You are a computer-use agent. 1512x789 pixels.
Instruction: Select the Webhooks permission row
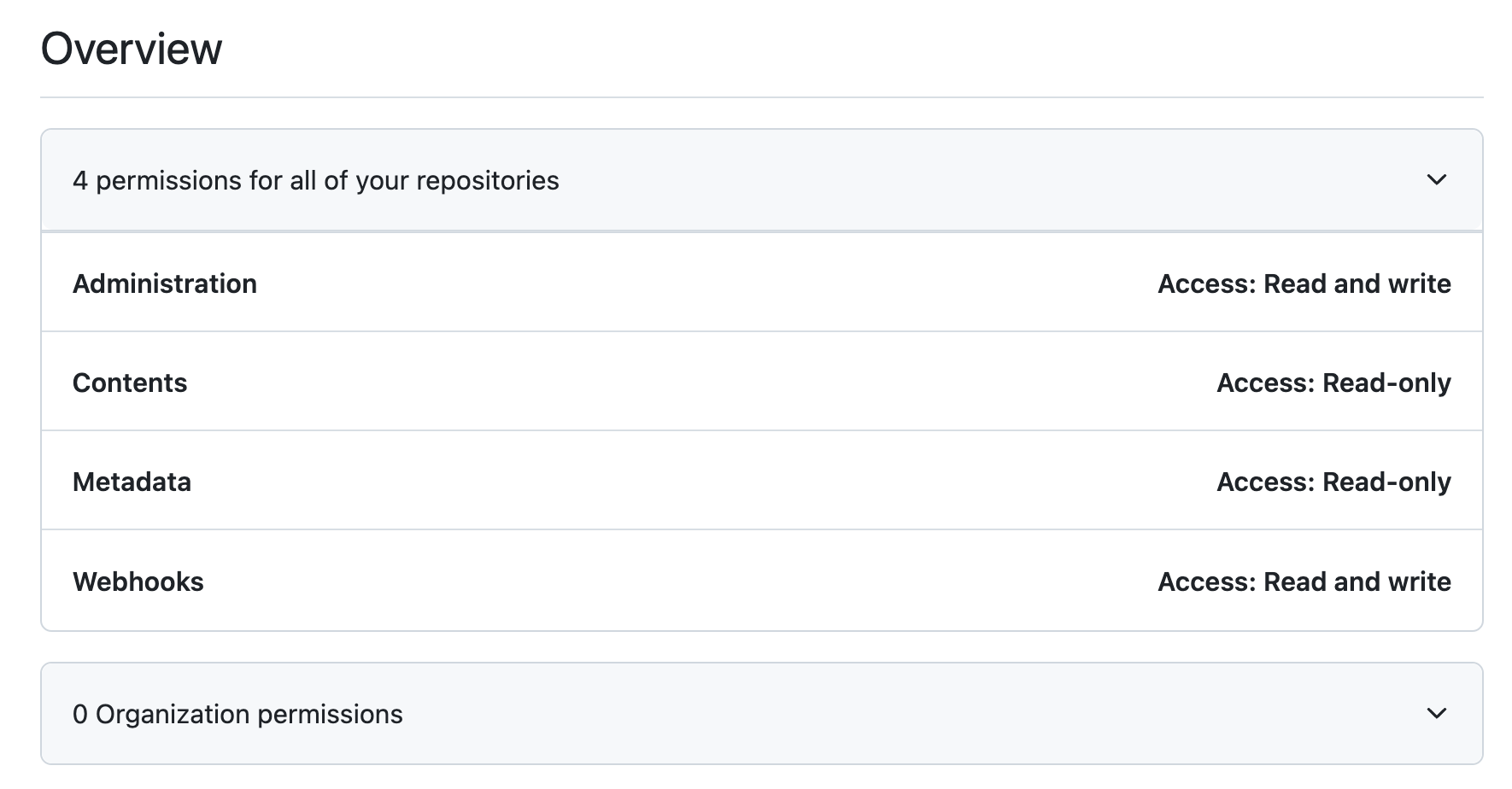761,581
